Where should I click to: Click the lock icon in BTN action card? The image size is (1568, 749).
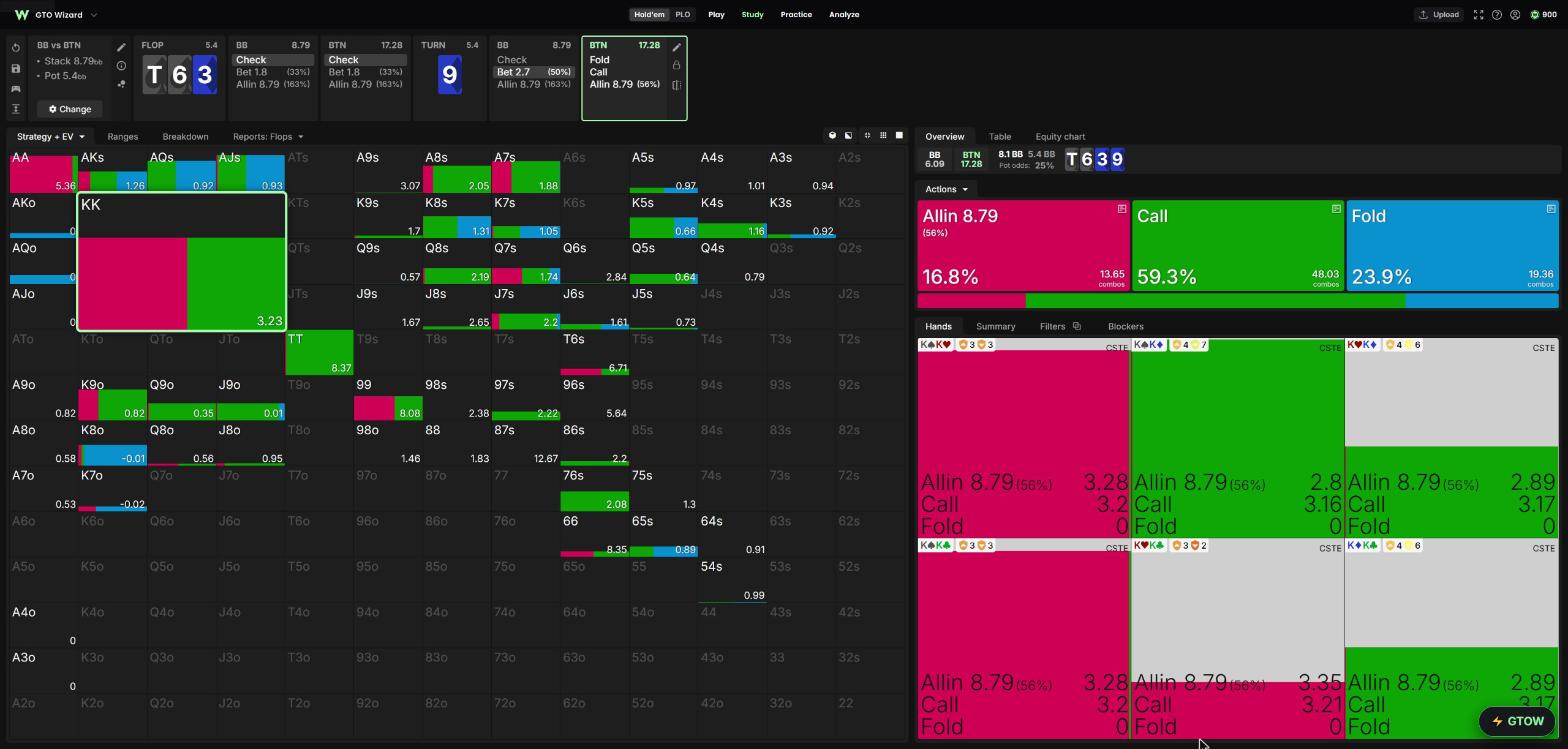(677, 66)
